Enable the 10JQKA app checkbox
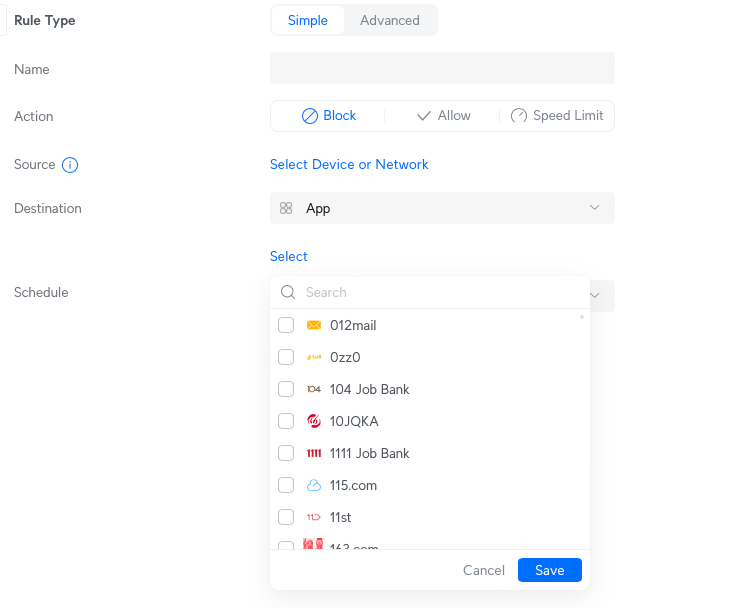Viewport: 754px width, 608px height. (286, 421)
